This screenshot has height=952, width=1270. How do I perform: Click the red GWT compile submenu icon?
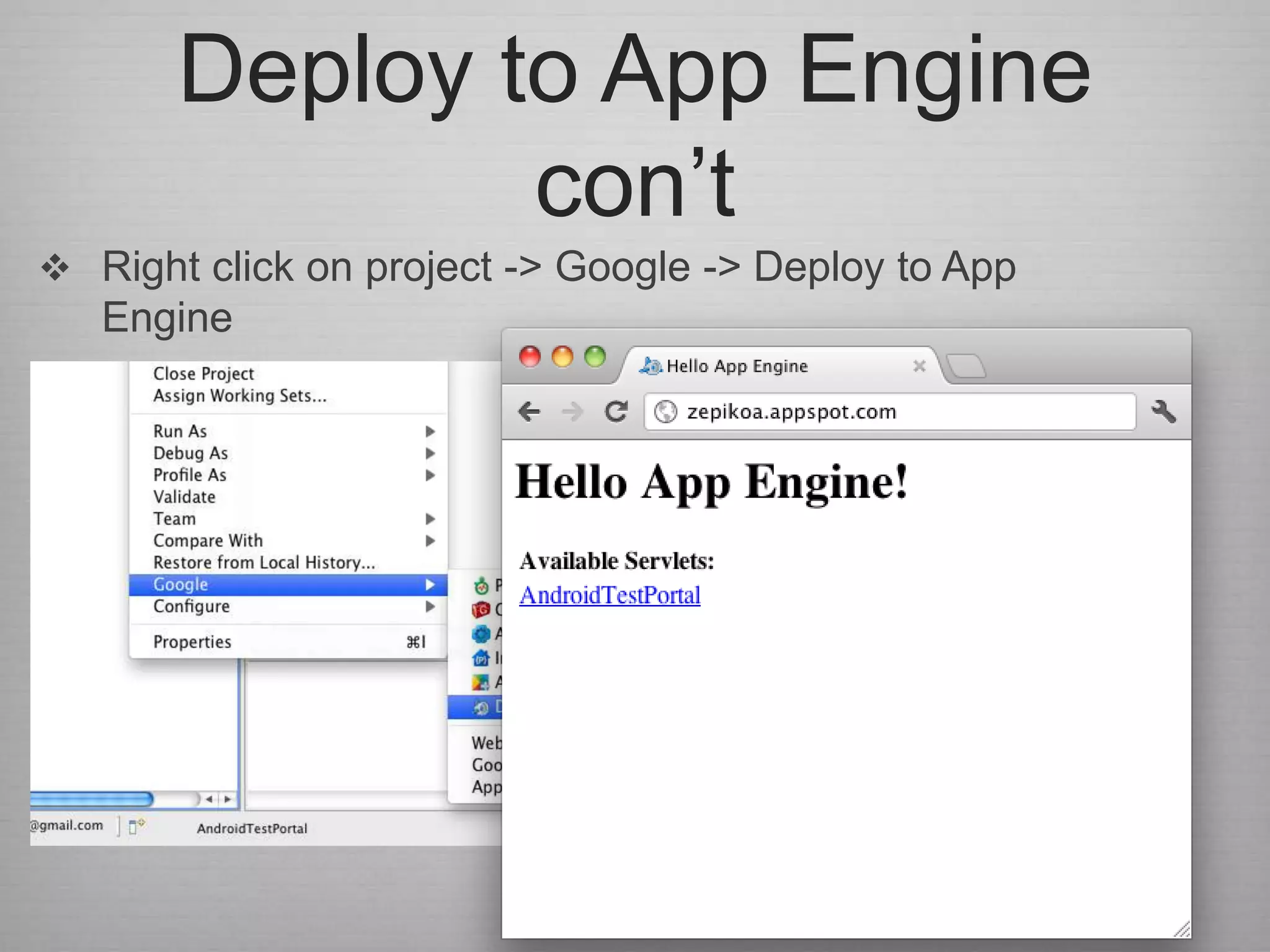coord(481,610)
